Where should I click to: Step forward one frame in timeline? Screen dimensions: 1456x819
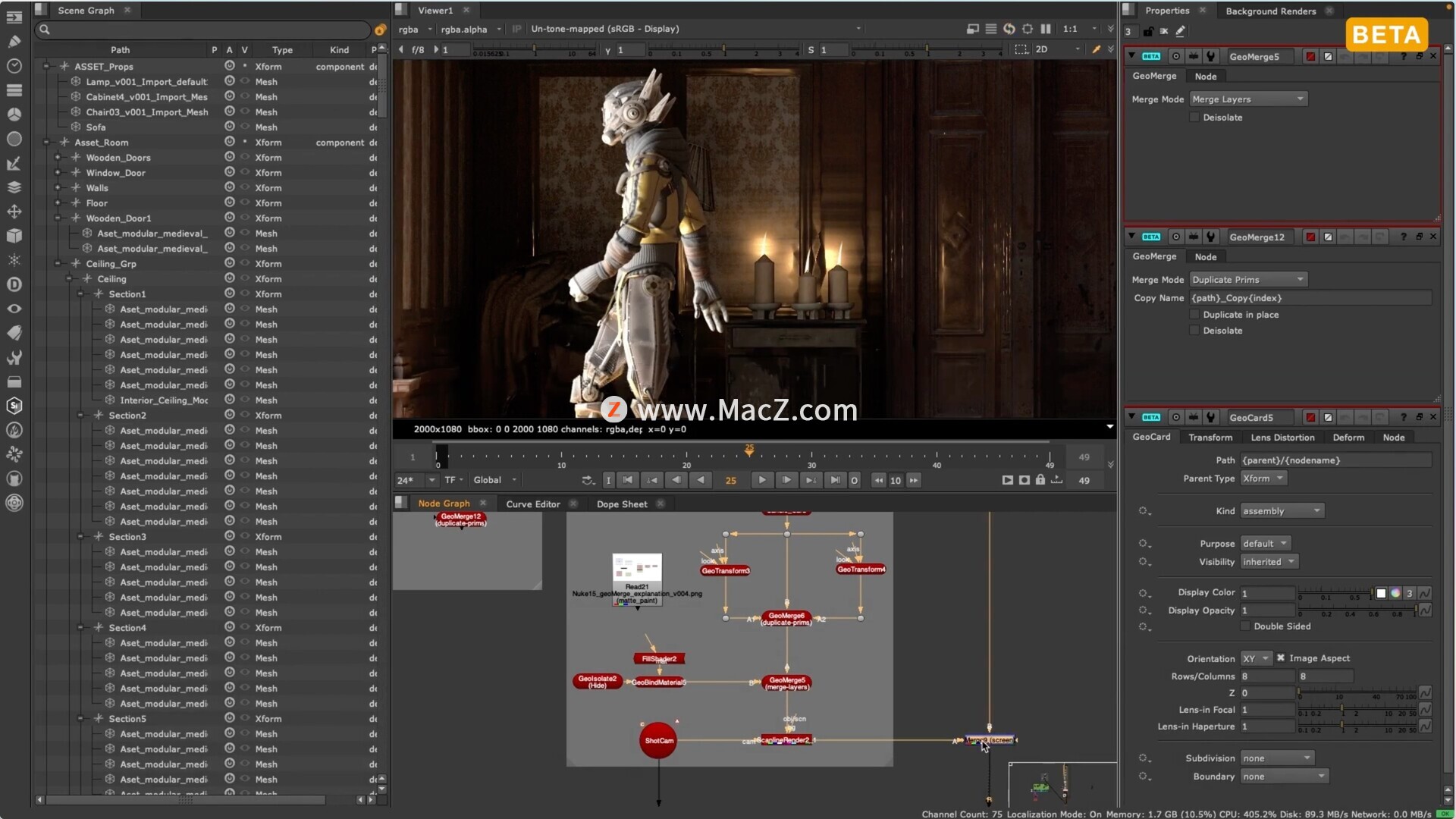click(786, 480)
